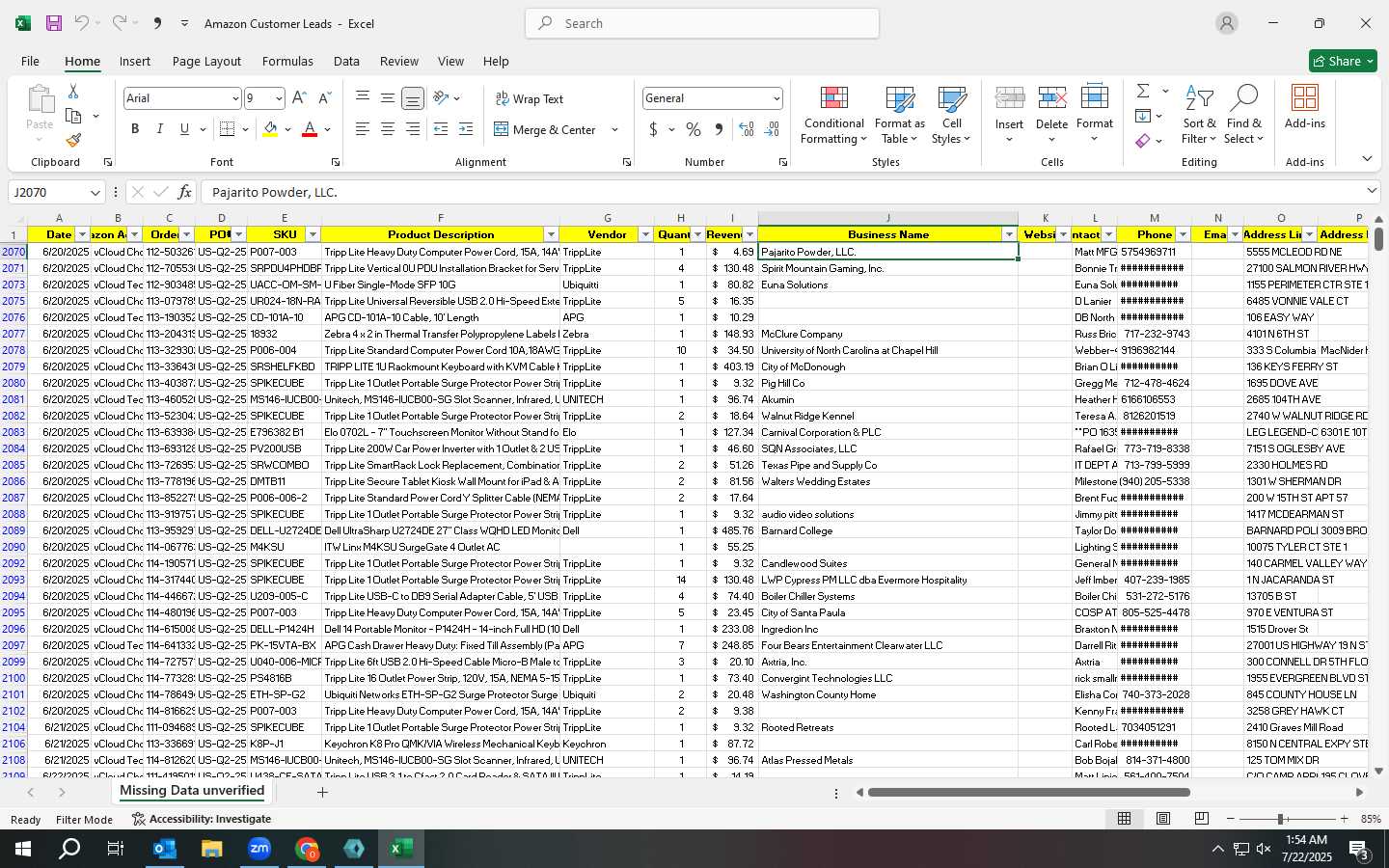Click the Search box in title bar
Screen dimensions: 1389x868
point(702,23)
